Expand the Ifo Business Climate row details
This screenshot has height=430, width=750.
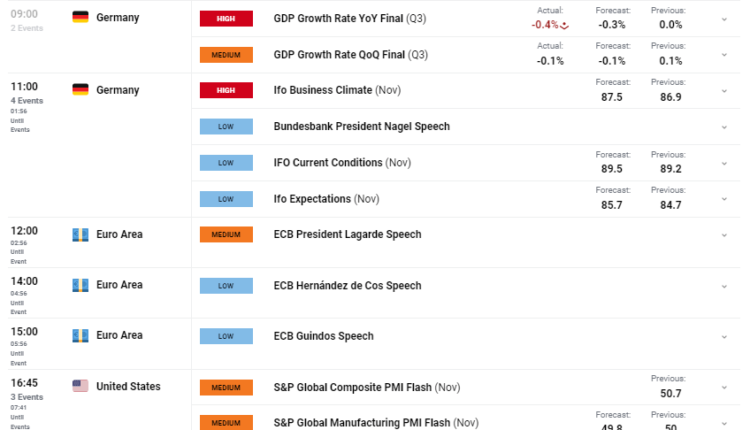[x=724, y=91]
